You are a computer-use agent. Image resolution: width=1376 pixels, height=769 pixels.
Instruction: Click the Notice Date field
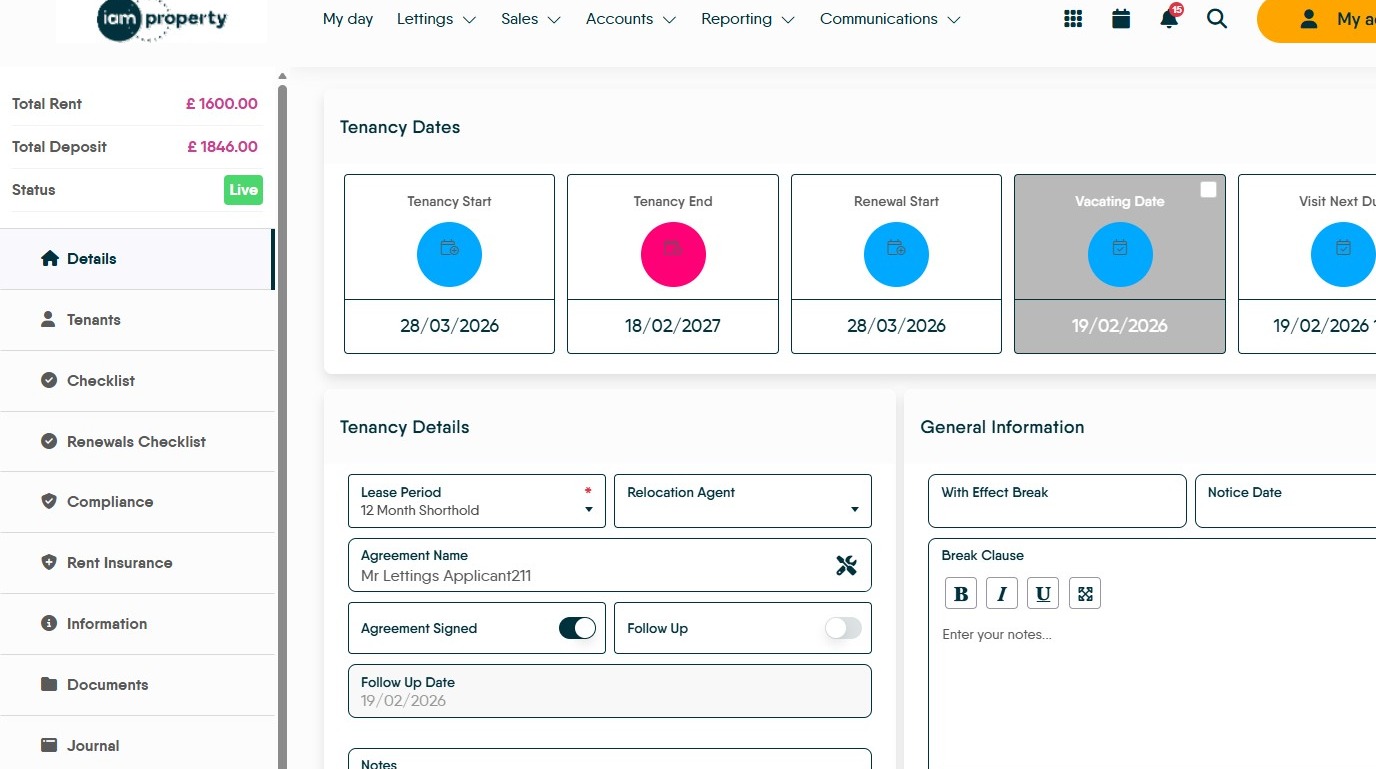tap(1285, 501)
